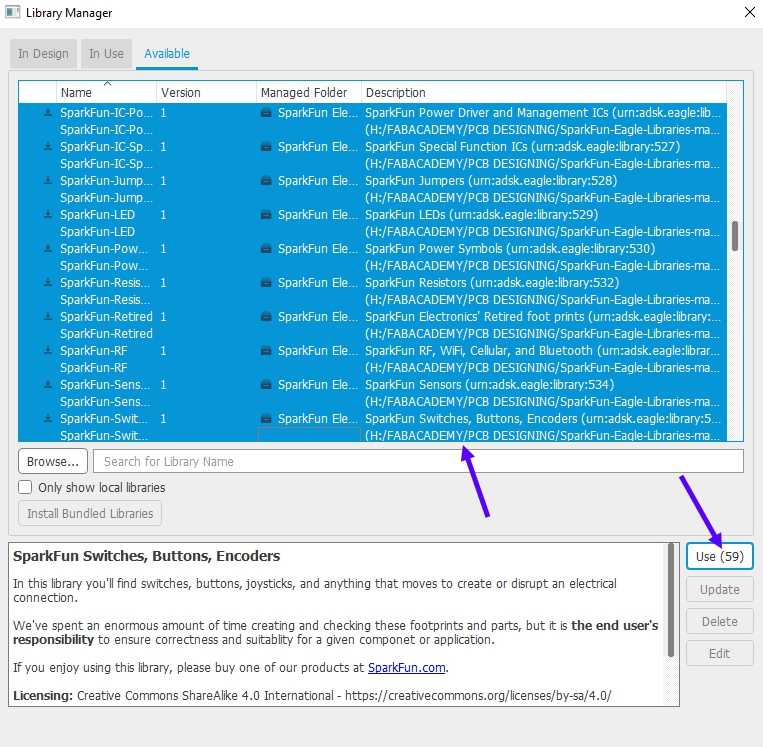Click managed folder icon in Power Symbols row
763x747 pixels.
266,249
